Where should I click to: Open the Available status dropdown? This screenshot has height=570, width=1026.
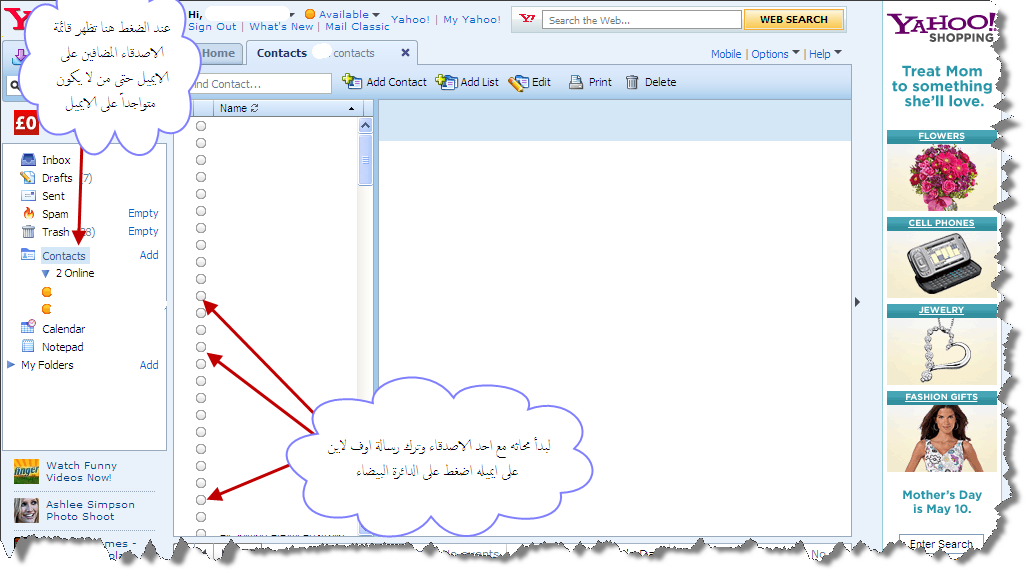[x=376, y=14]
